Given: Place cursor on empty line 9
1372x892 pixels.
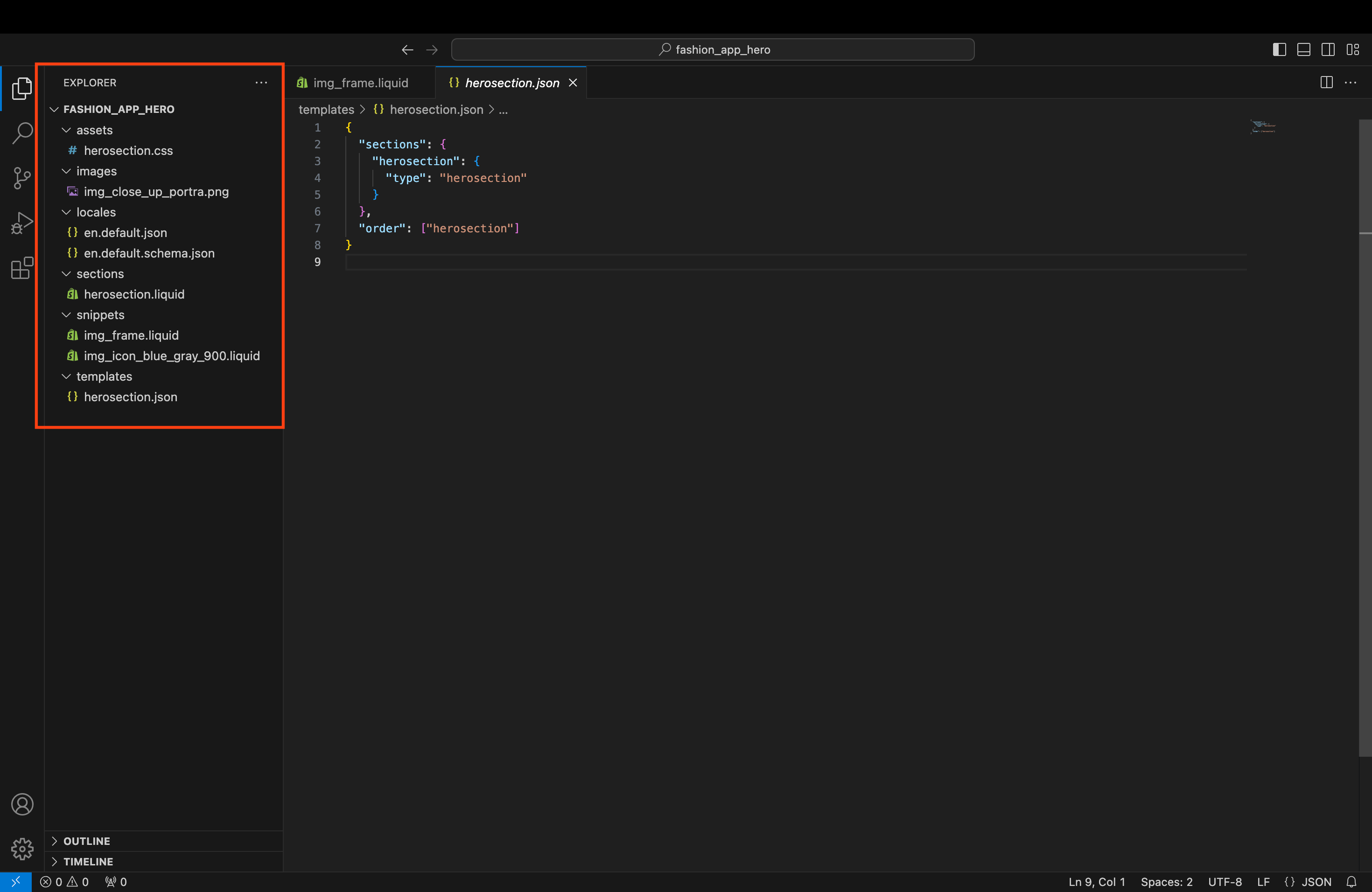Looking at the screenshot, I should coord(796,262).
